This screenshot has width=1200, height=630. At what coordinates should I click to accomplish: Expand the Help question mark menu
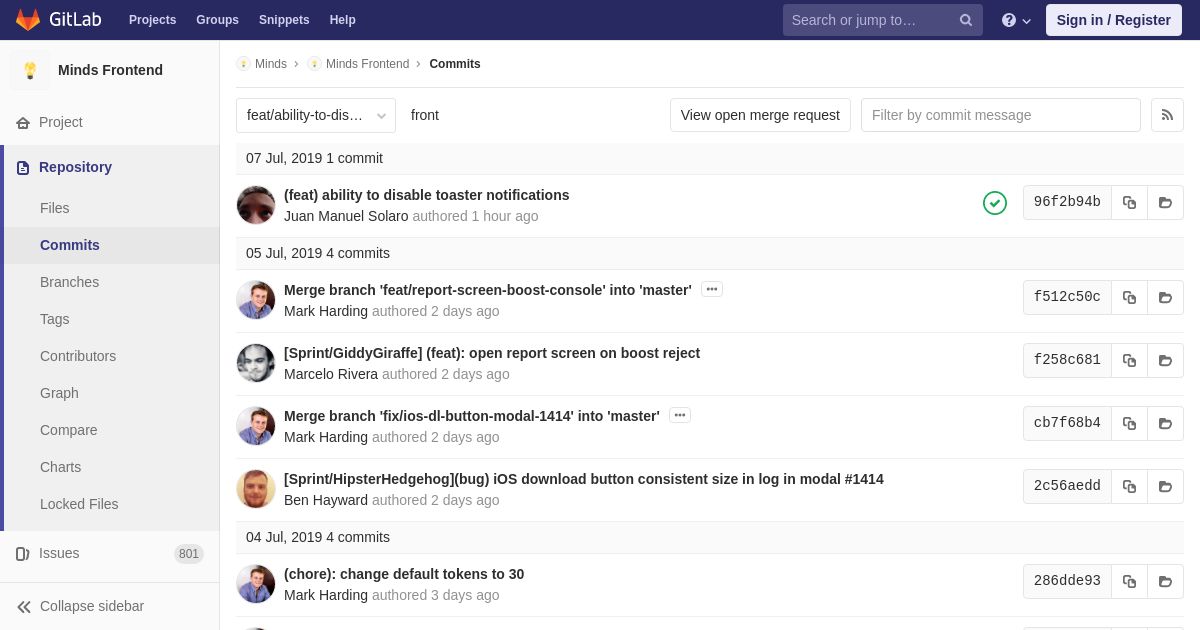1016,20
